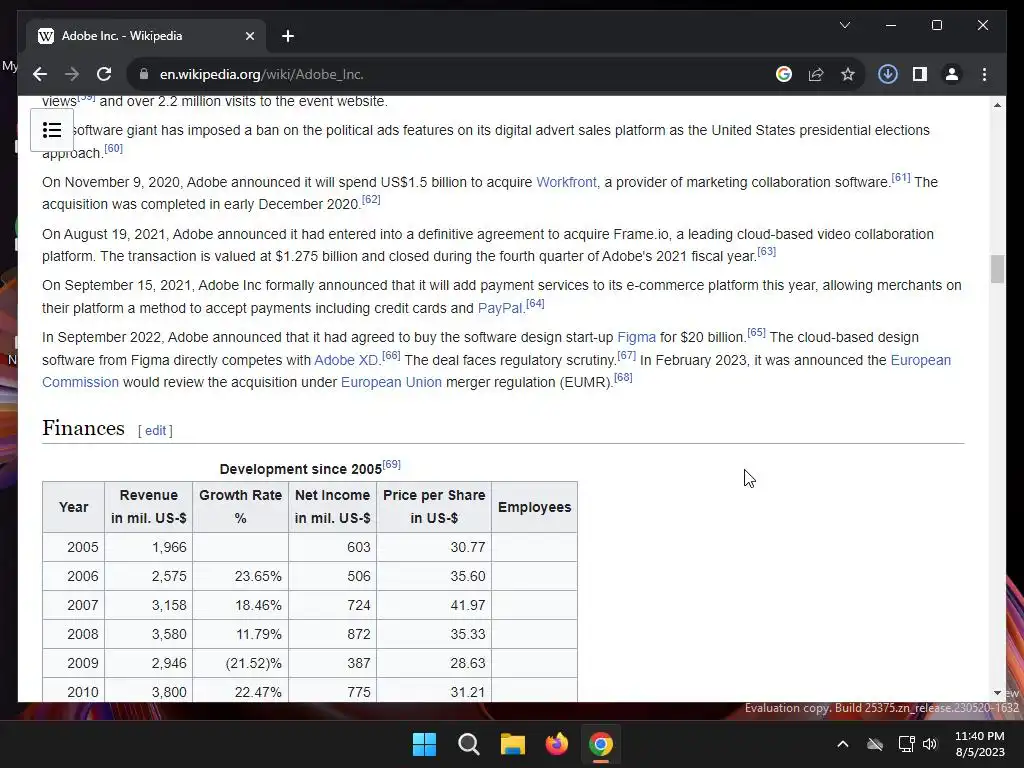Open Windows taskbar search
Image resolution: width=1024 pixels, height=768 pixels.
469,744
